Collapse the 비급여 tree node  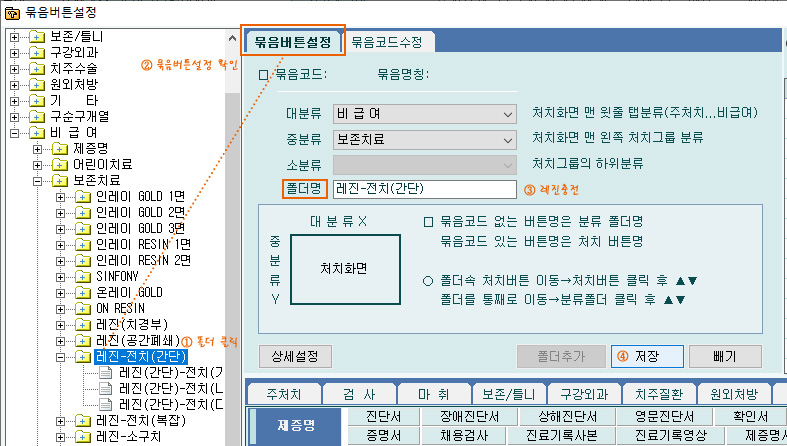tap(14, 132)
